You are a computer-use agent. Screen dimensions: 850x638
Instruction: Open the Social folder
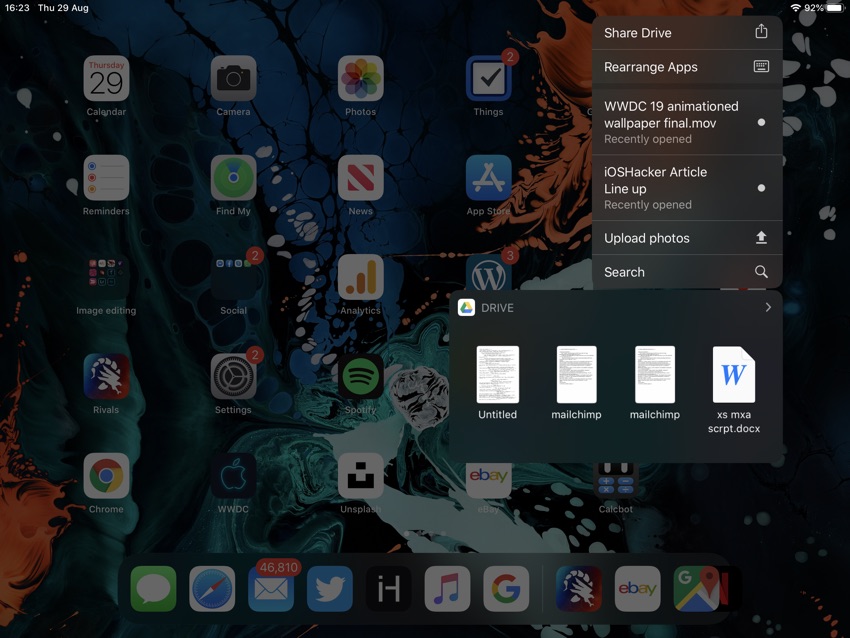(x=233, y=277)
